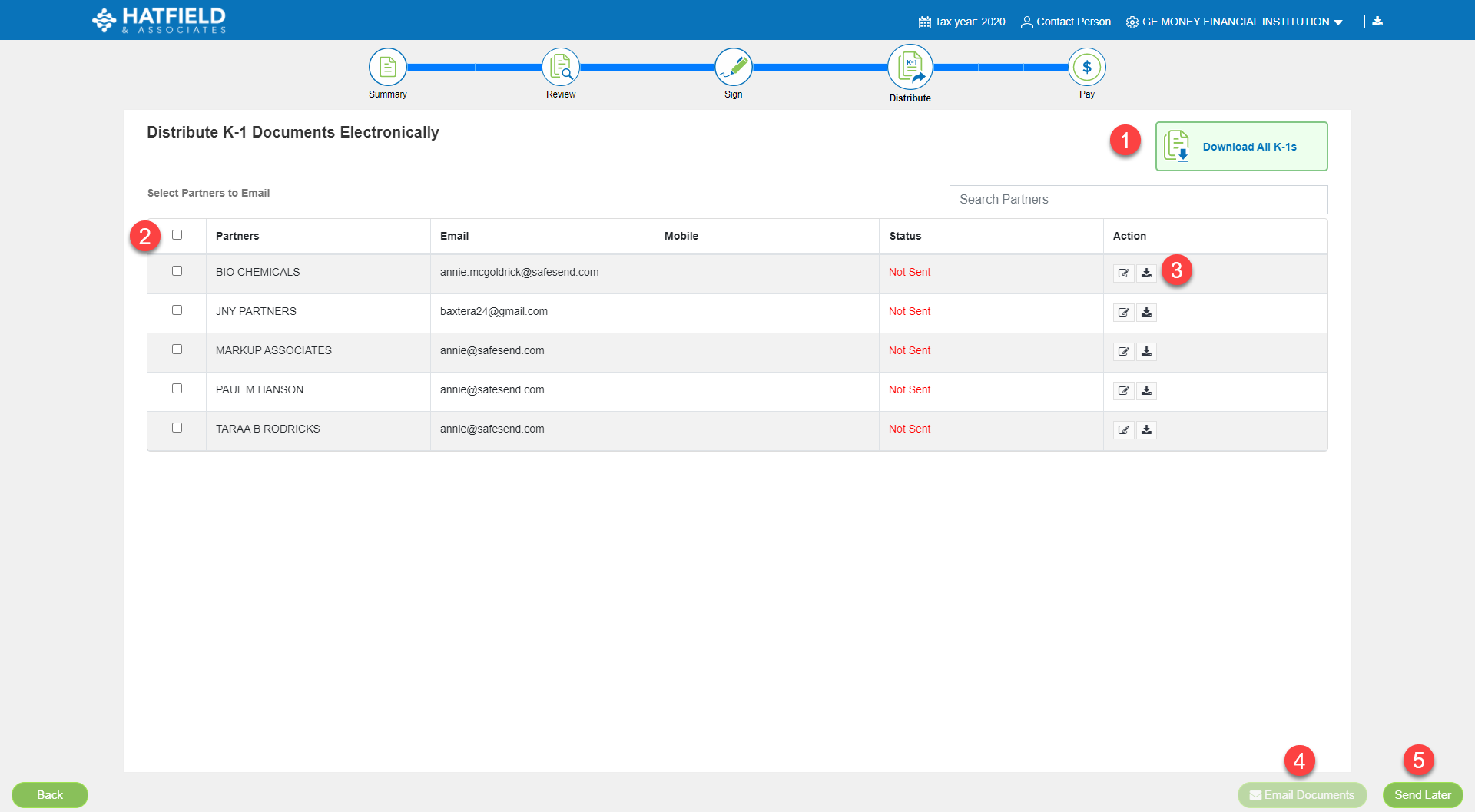Focus the Search Partners field
This screenshot has height=812, width=1475.
pyautogui.click(x=1138, y=200)
